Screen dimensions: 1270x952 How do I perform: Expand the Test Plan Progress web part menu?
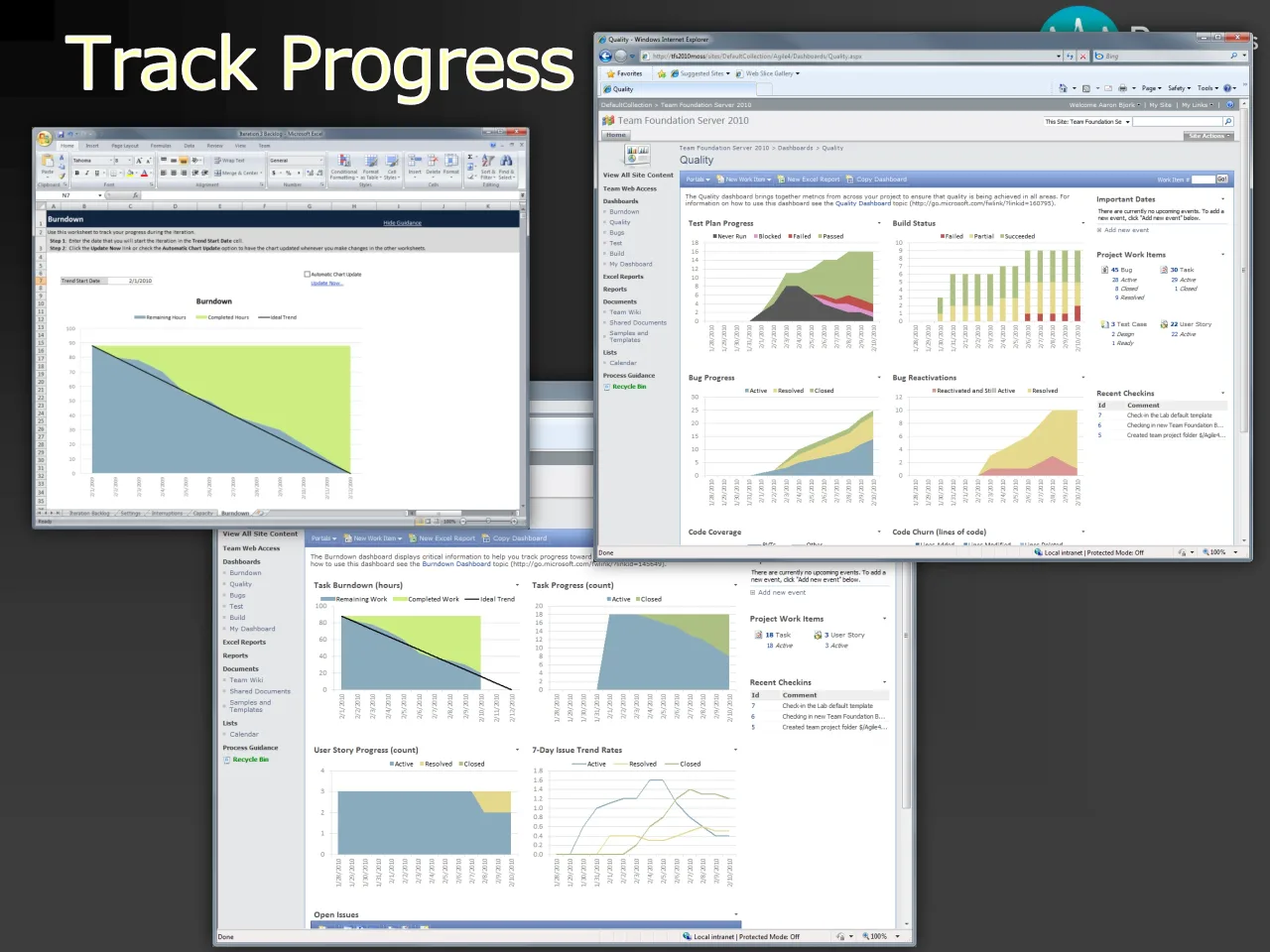(x=879, y=223)
